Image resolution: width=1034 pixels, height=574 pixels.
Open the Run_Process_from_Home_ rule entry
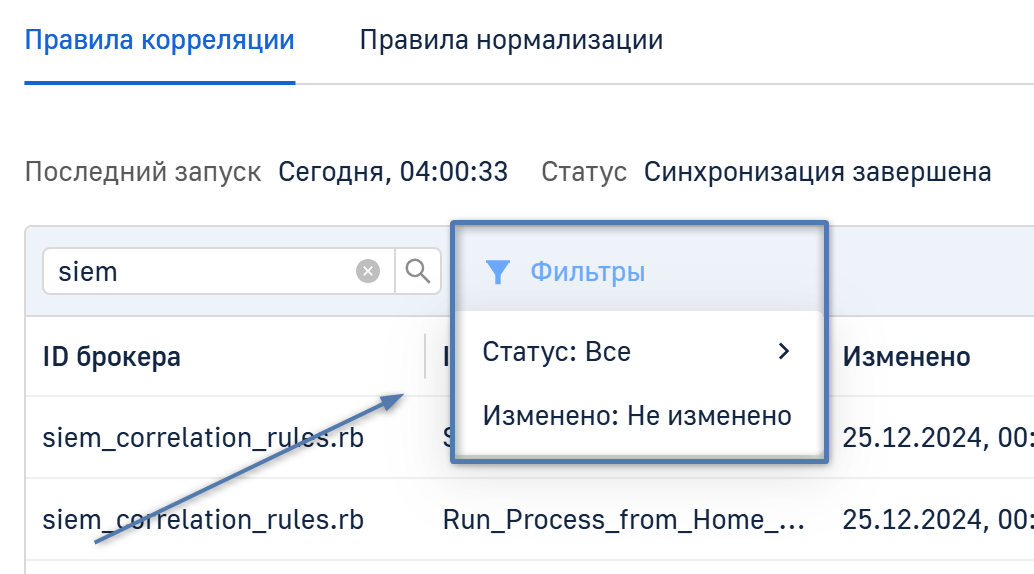(x=623, y=520)
